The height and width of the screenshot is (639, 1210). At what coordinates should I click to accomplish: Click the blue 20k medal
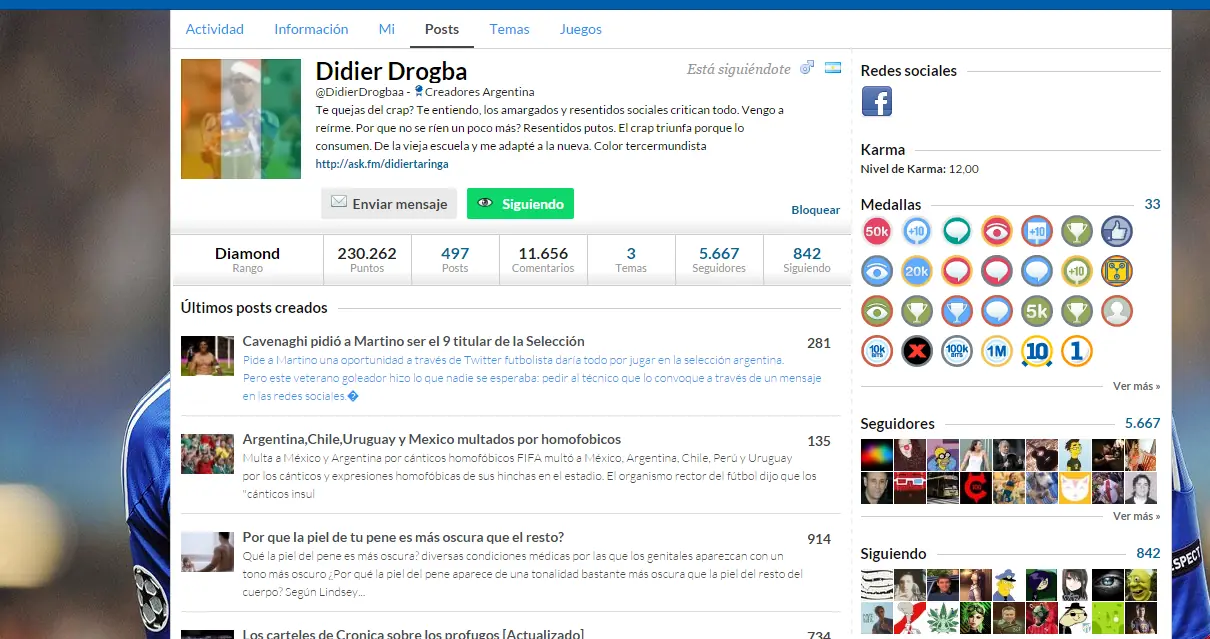click(x=917, y=271)
